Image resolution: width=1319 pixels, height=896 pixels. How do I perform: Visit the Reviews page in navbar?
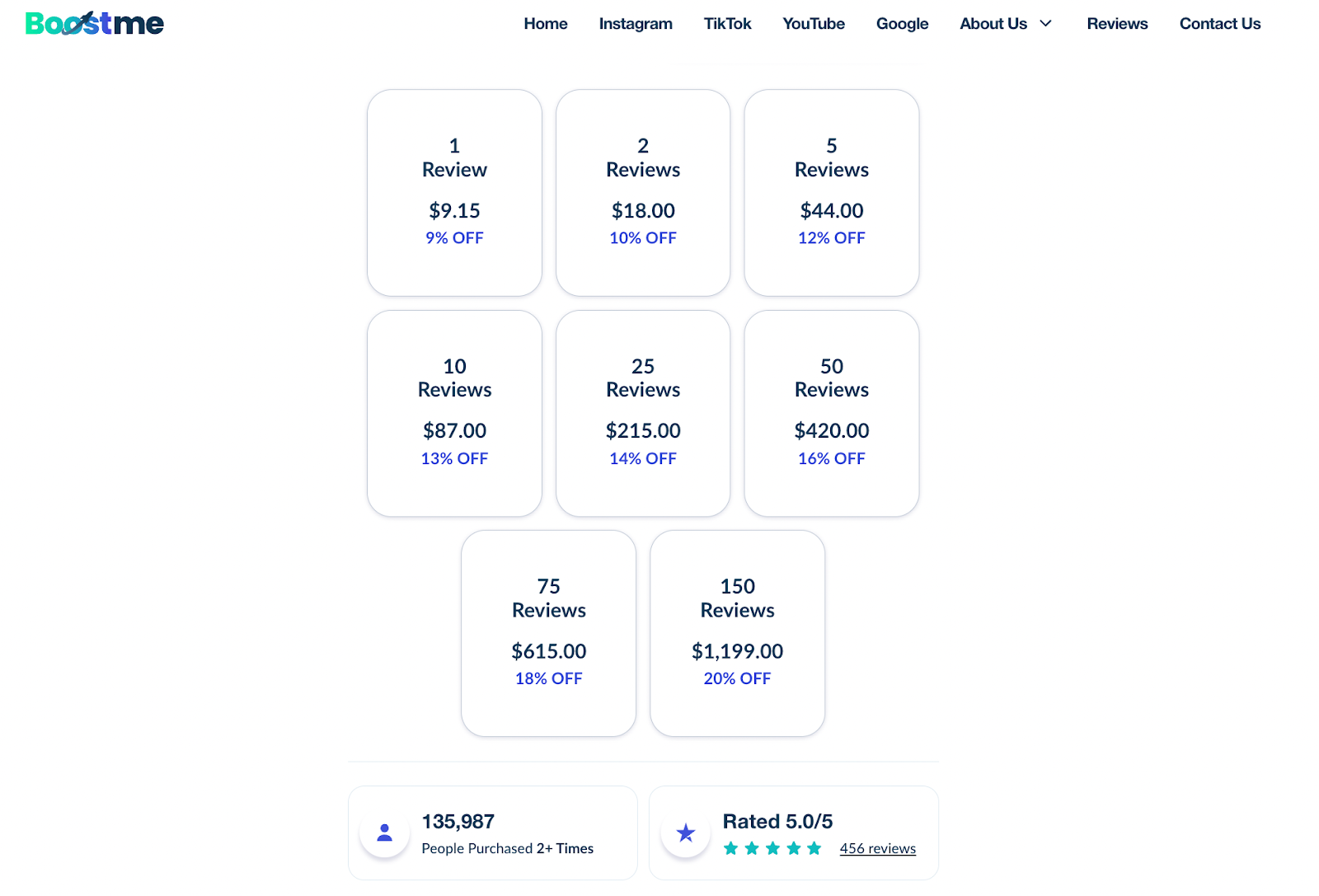(x=1117, y=24)
